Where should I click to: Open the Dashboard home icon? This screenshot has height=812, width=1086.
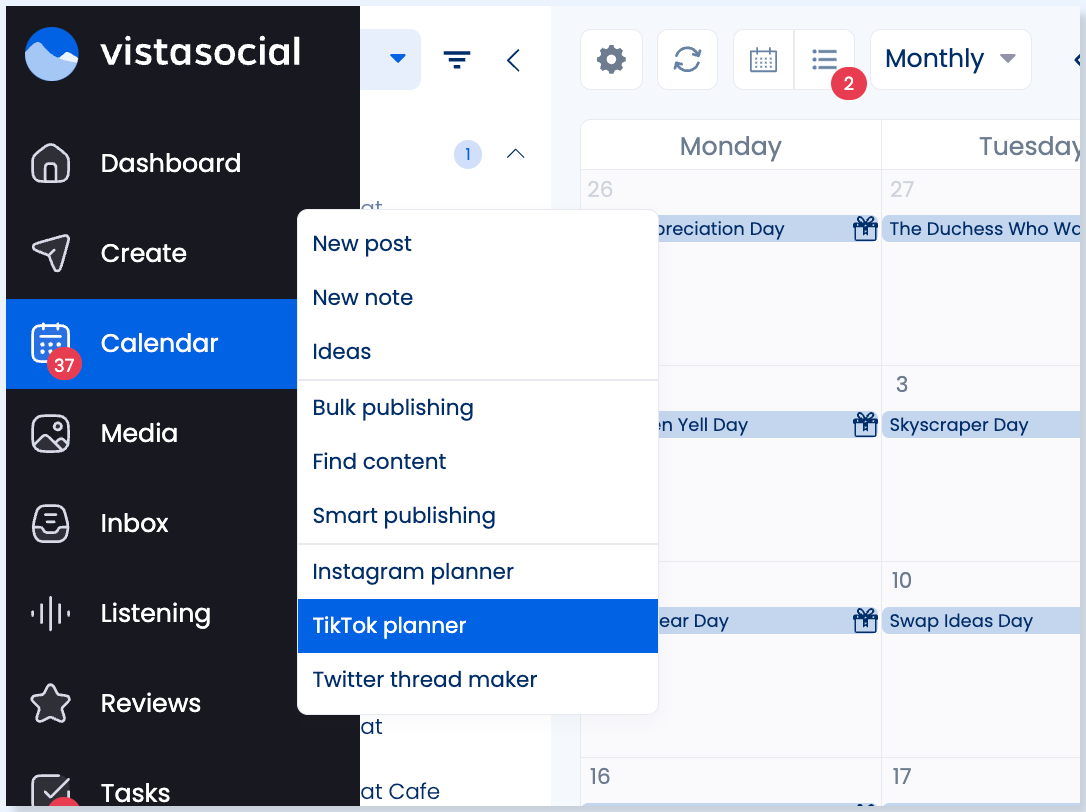pos(51,164)
